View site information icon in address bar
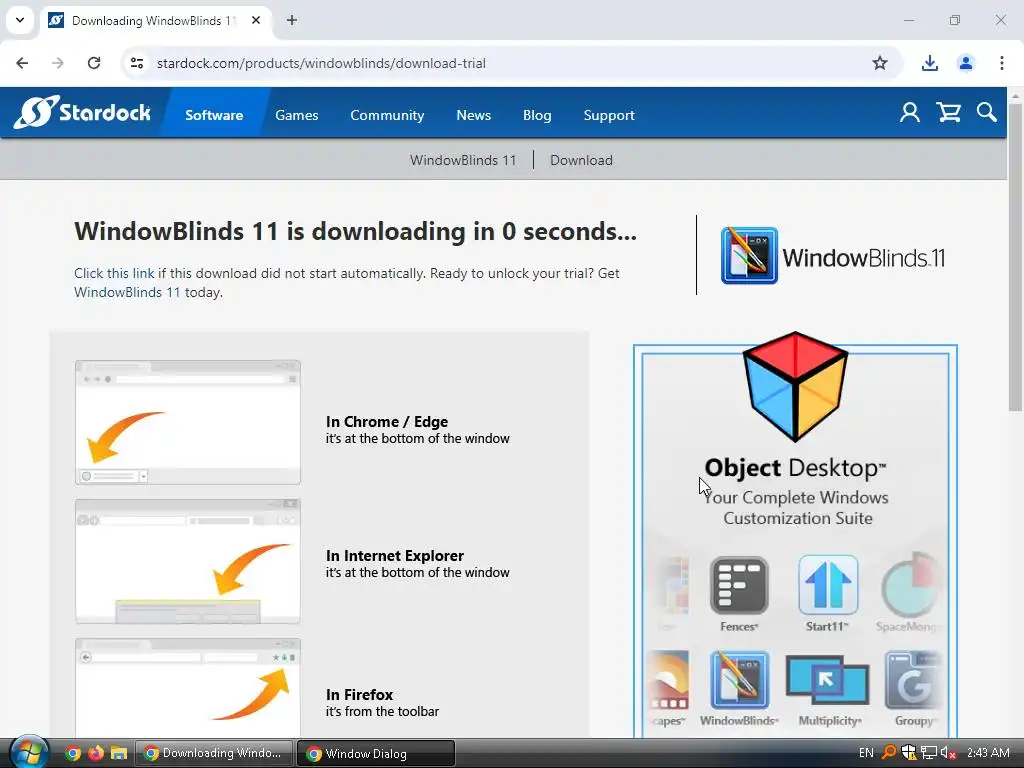The width and height of the screenshot is (1024, 768). click(x=137, y=63)
